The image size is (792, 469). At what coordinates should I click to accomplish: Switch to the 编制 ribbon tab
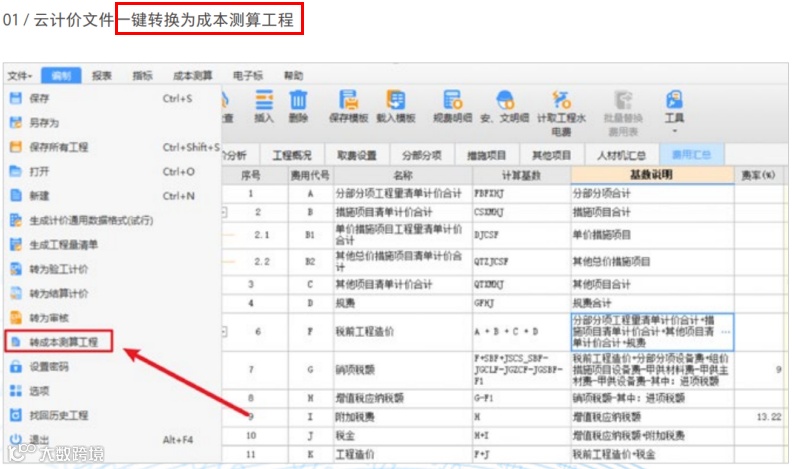(61, 76)
